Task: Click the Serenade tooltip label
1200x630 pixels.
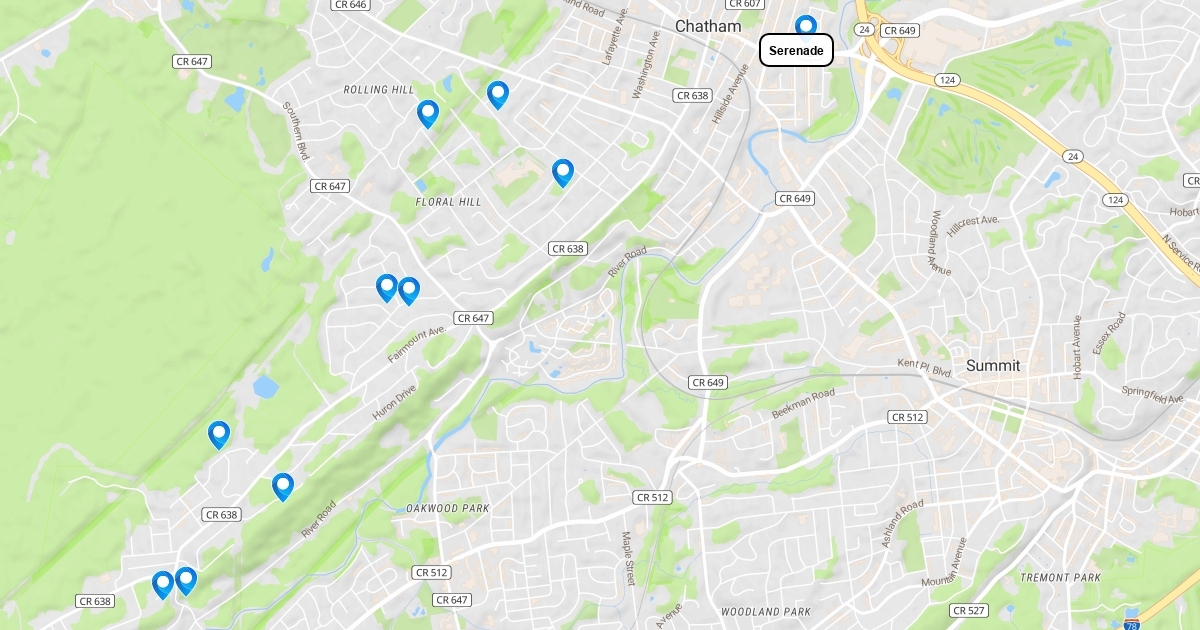Action: (797, 50)
